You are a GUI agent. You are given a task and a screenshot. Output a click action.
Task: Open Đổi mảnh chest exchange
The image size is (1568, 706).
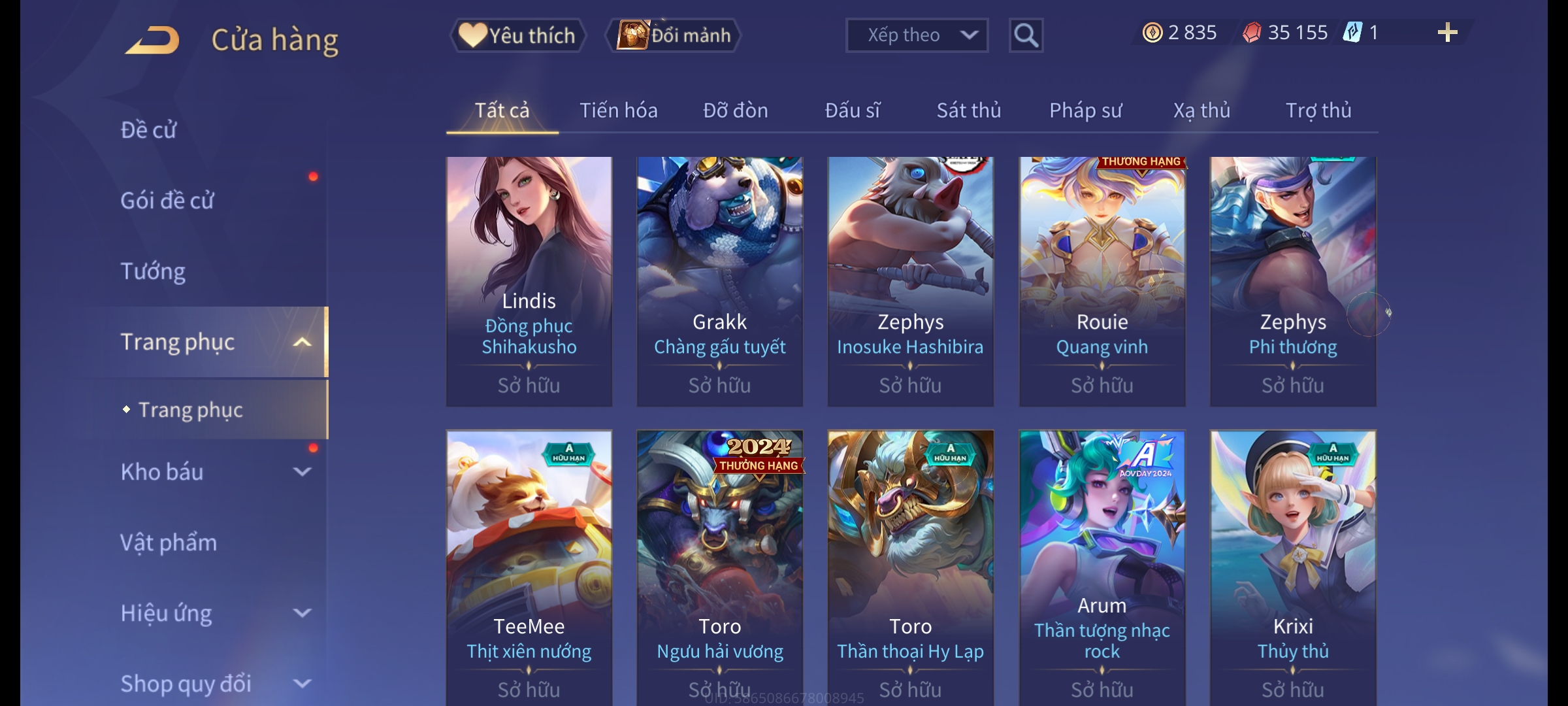coord(674,35)
